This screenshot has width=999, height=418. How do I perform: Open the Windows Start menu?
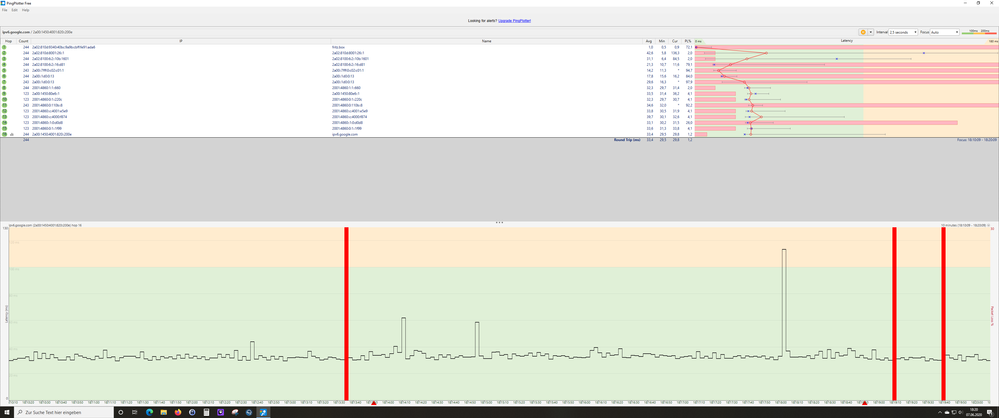pyautogui.click(x=8, y=412)
